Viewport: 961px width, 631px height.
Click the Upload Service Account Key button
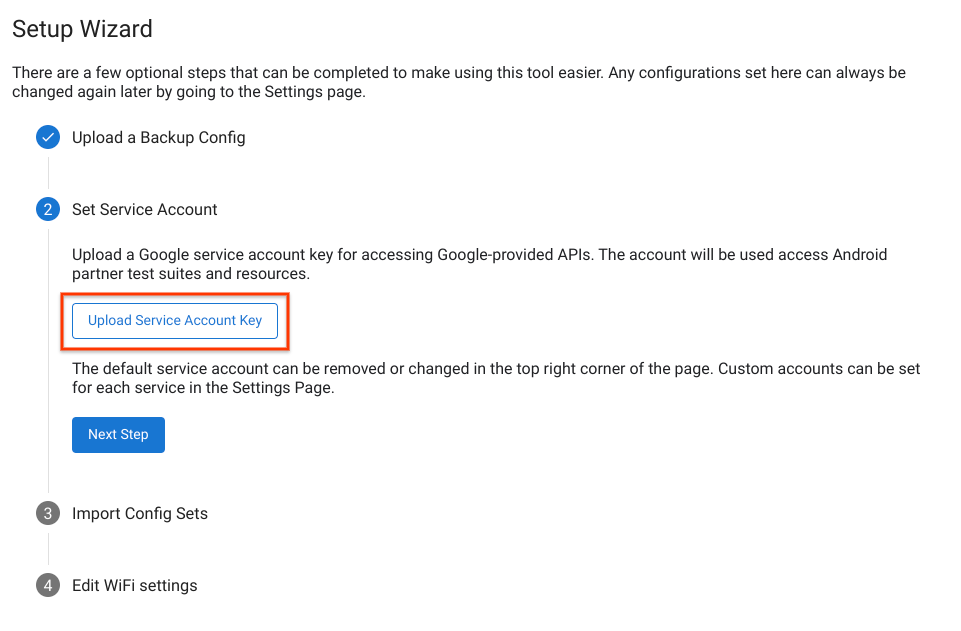(x=175, y=320)
